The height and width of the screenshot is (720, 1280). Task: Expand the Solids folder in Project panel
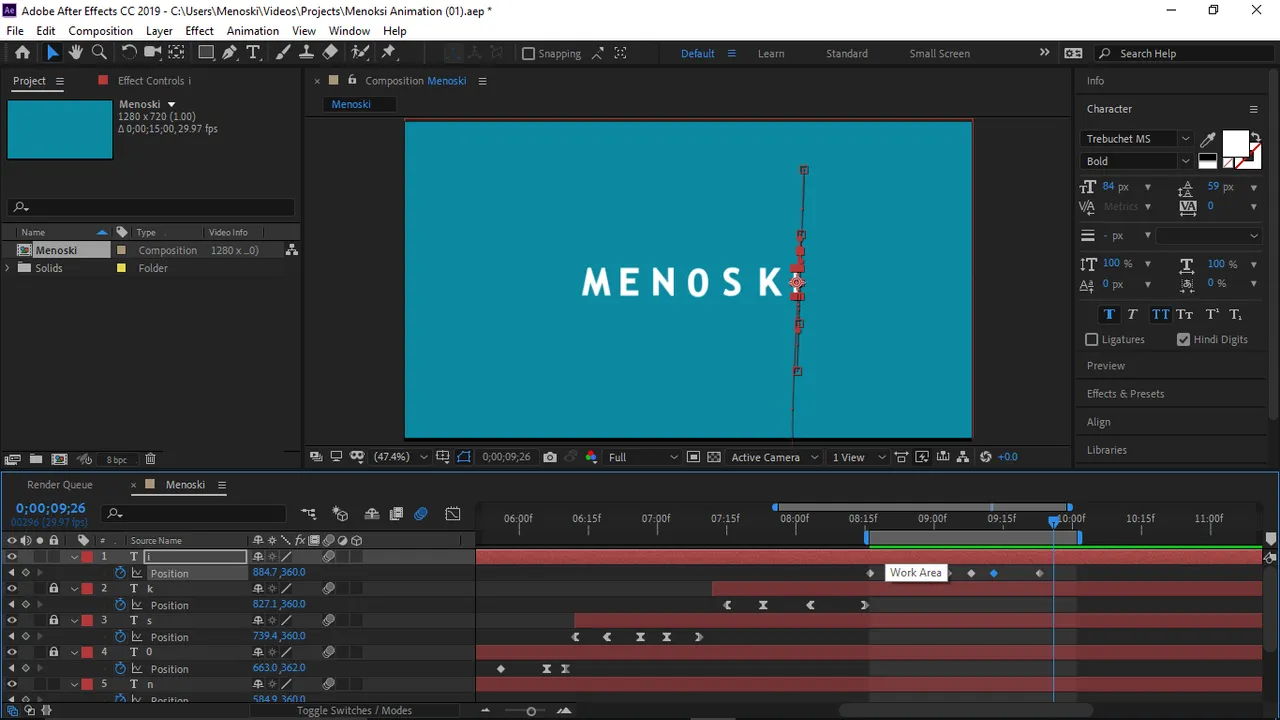pyautogui.click(x=9, y=268)
